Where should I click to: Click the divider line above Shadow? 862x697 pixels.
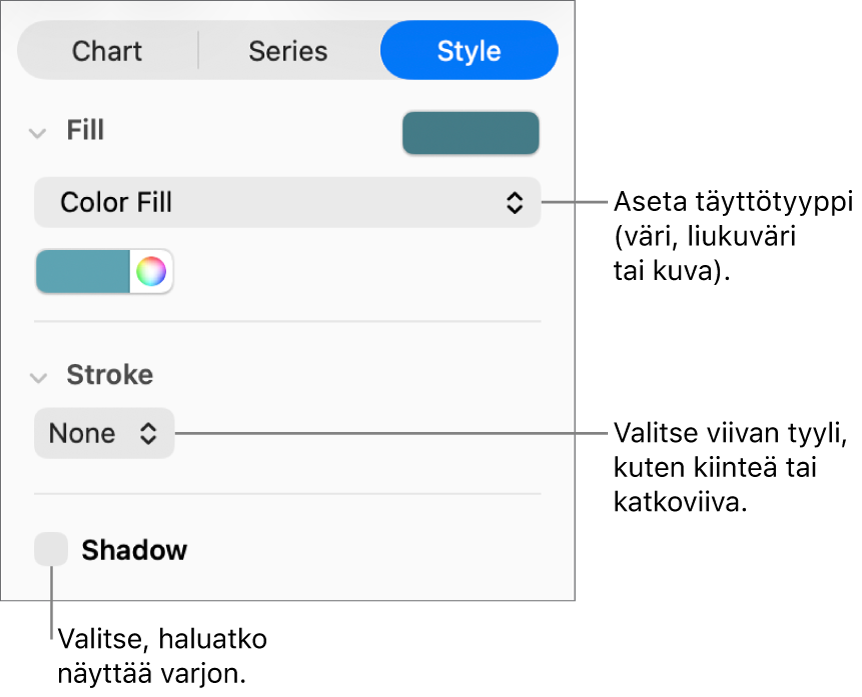pos(287,493)
